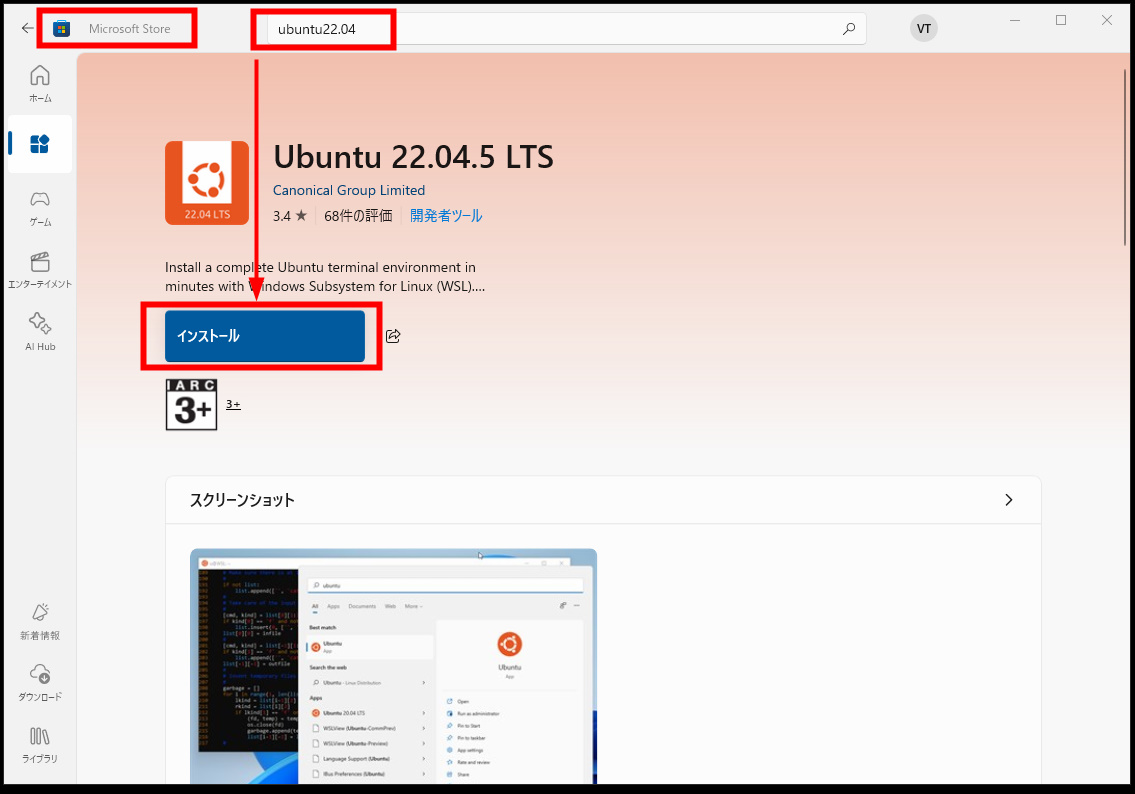Open the 開発者ツール category link
The width and height of the screenshot is (1135, 794).
[446, 216]
